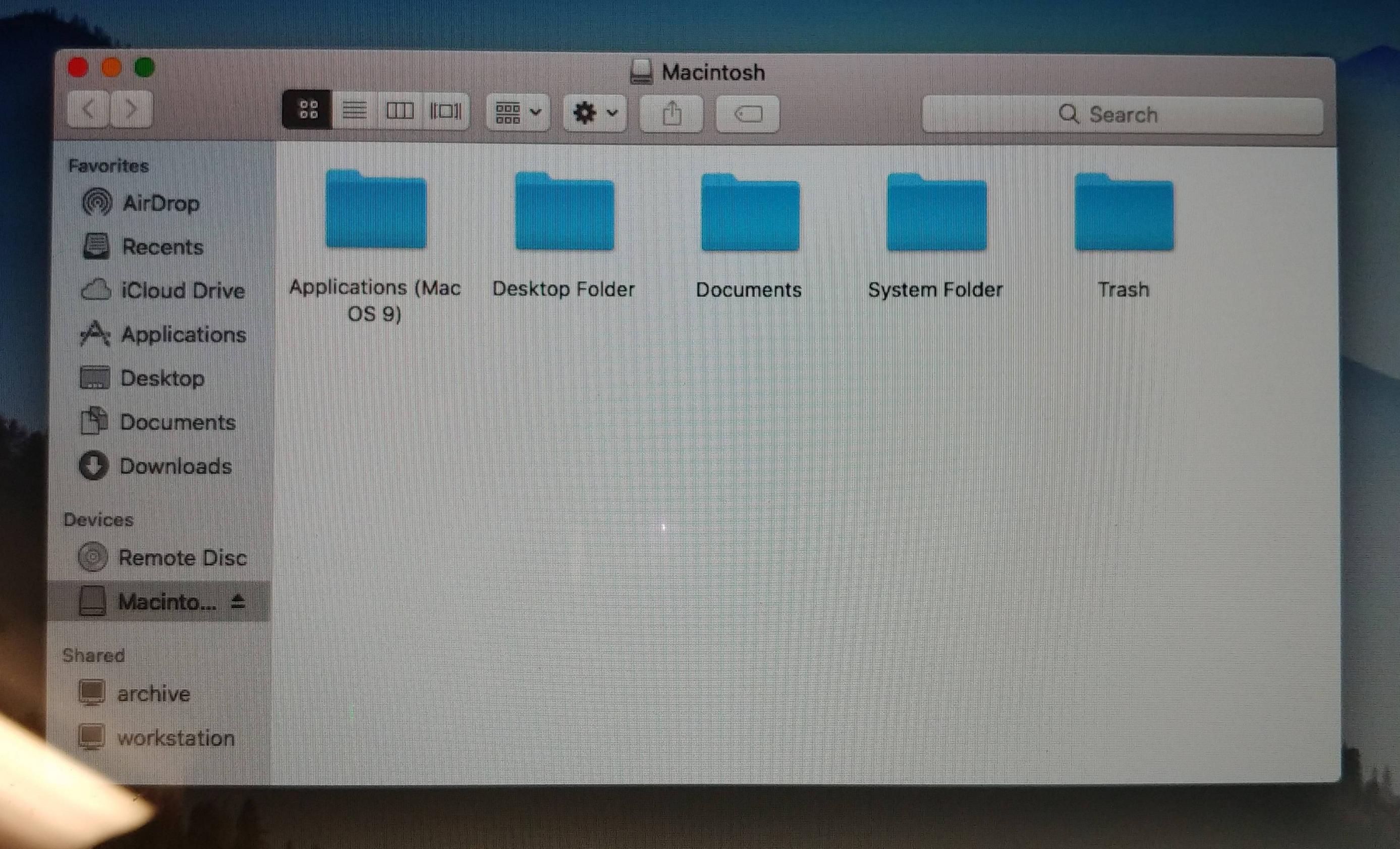Select the System Folder icon
Screen dimensions: 1400x849
pyautogui.click(x=936, y=212)
